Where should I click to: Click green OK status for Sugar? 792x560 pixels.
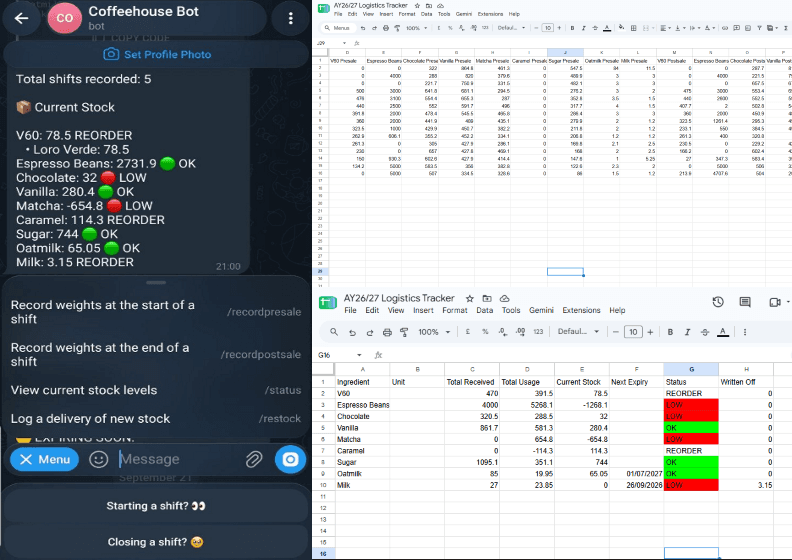click(x=691, y=462)
